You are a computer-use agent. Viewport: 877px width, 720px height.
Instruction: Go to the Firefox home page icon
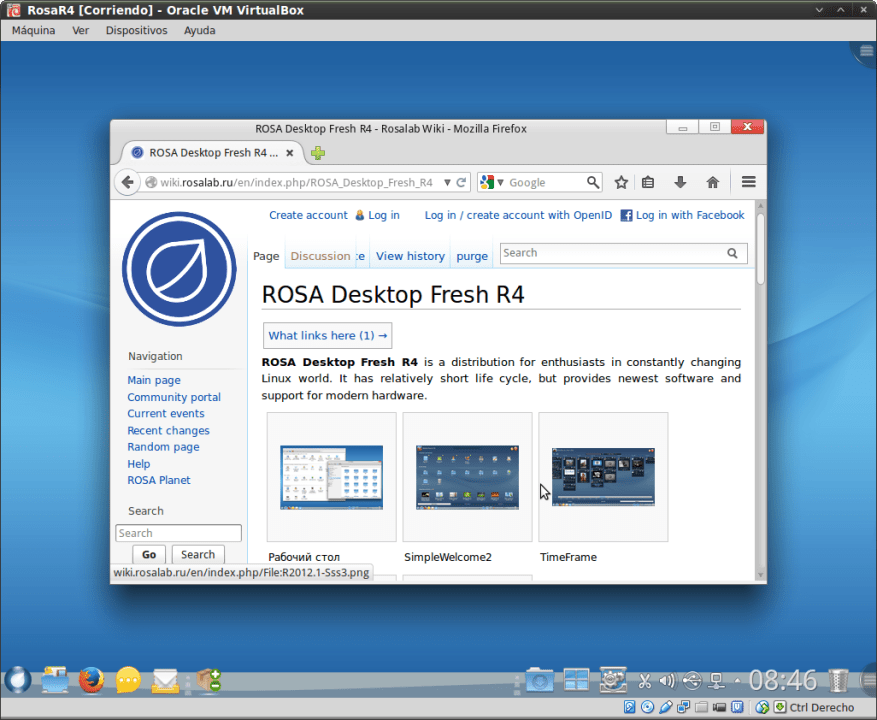tap(712, 182)
